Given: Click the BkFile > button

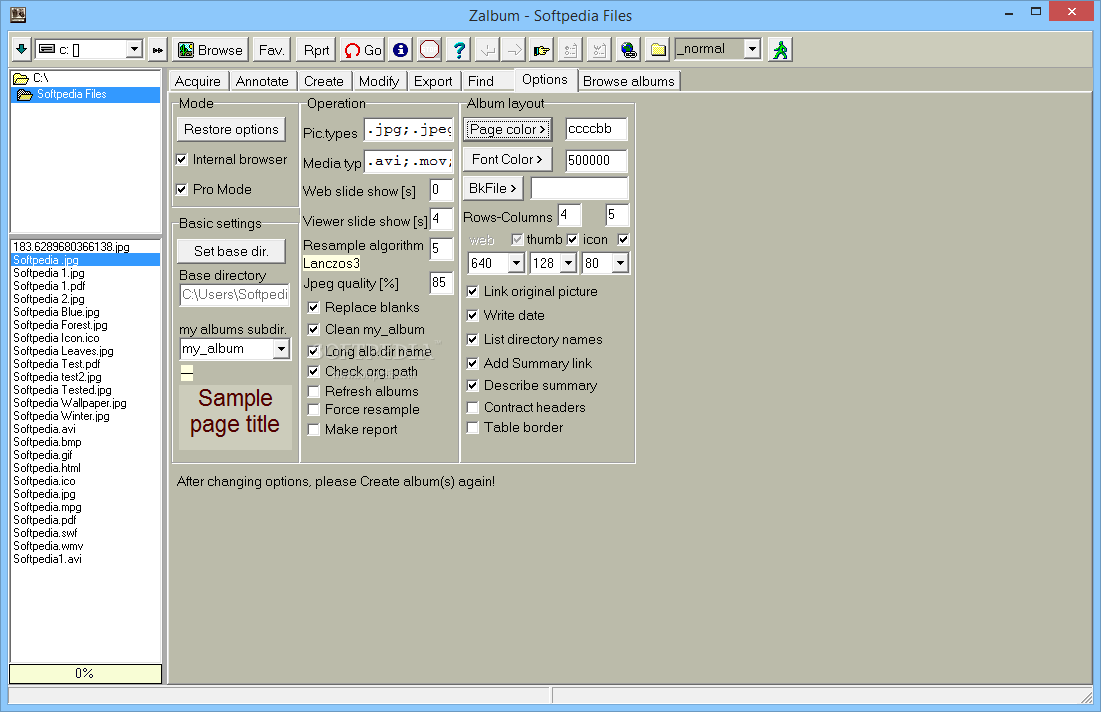Looking at the screenshot, I should 492,188.
